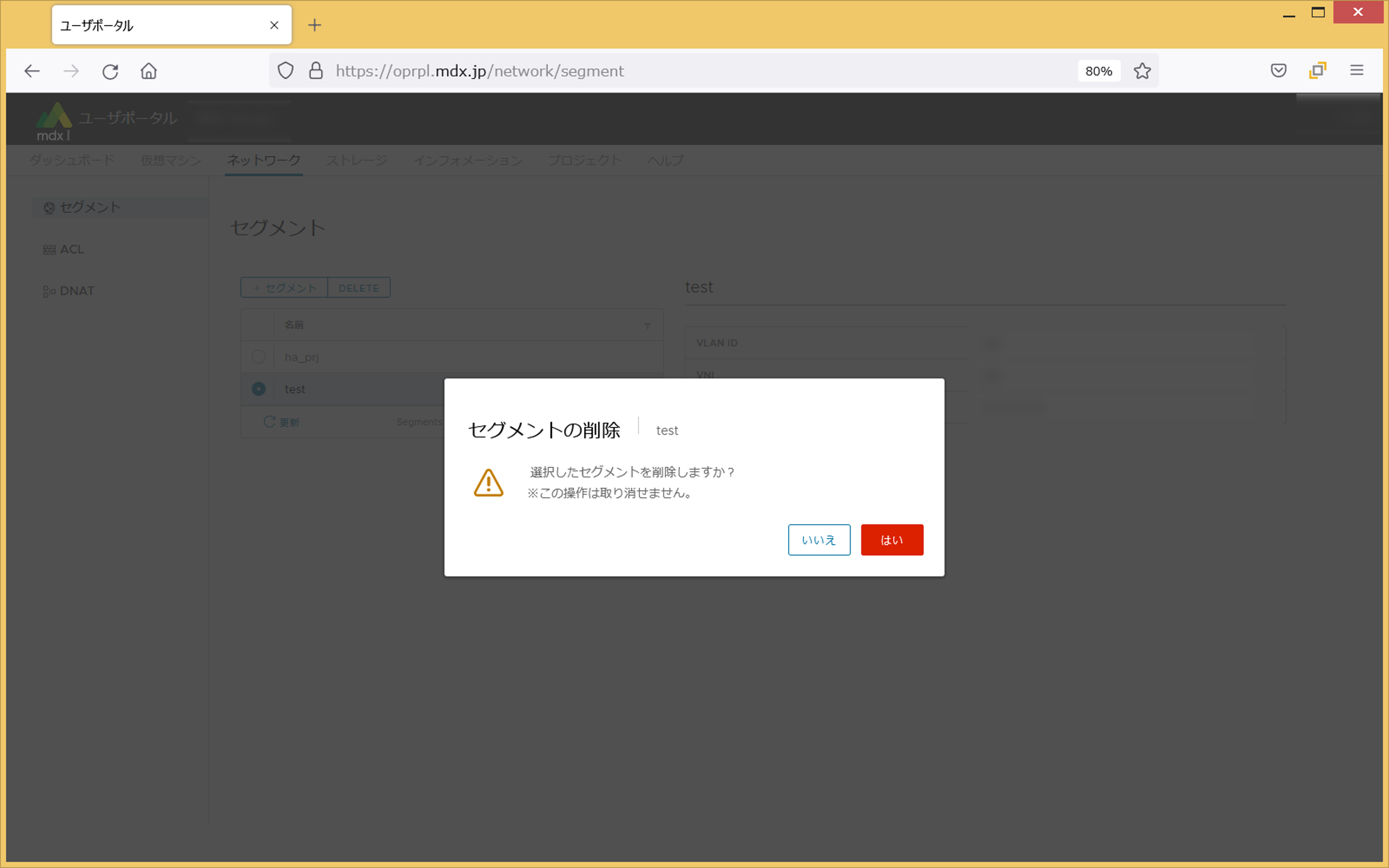Select the test row radio button
This screenshot has width=1389, height=868.
point(259,389)
